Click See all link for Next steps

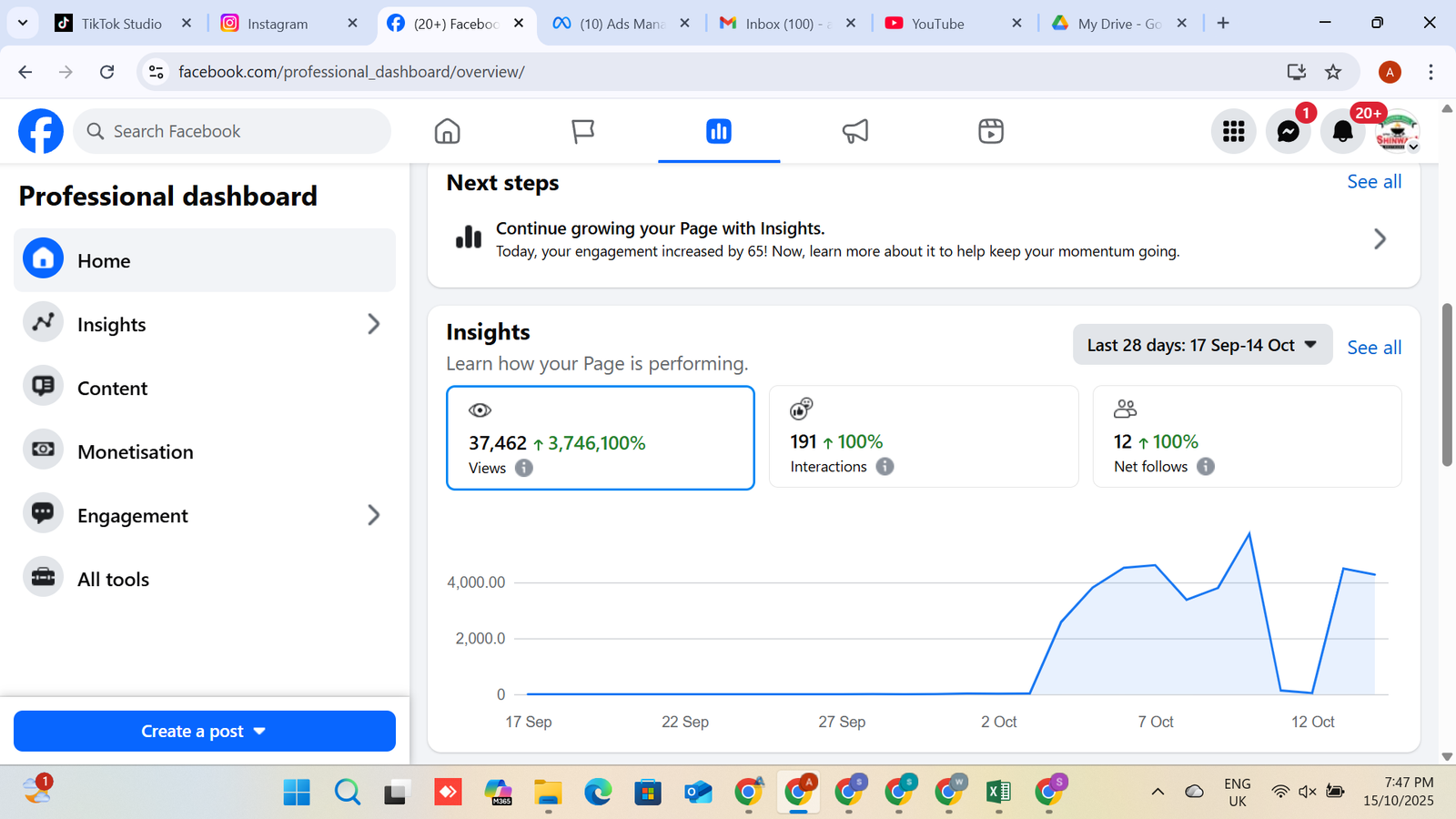[1373, 182]
